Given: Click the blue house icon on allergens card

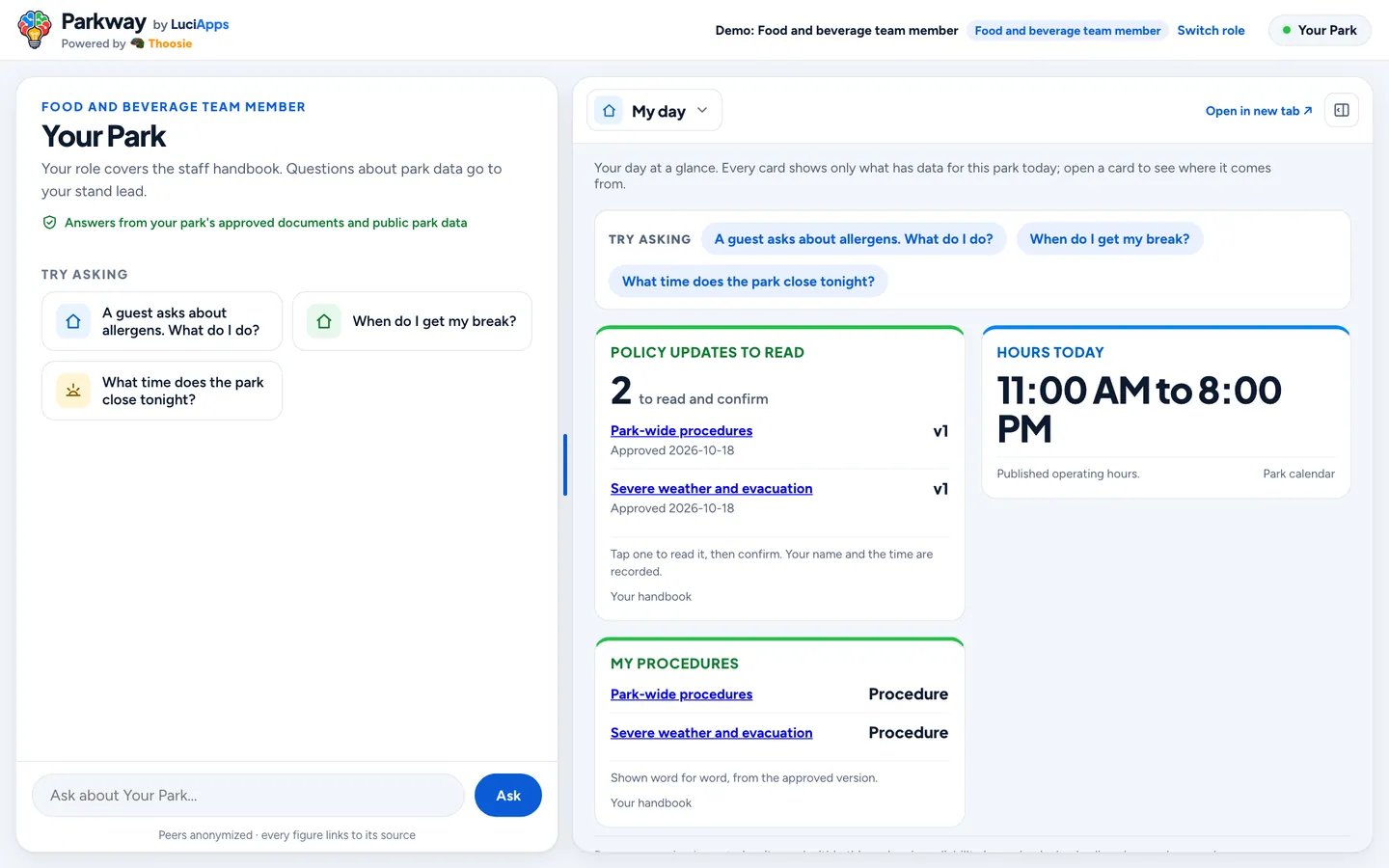Looking at the screenshot, I should [73, 321].
